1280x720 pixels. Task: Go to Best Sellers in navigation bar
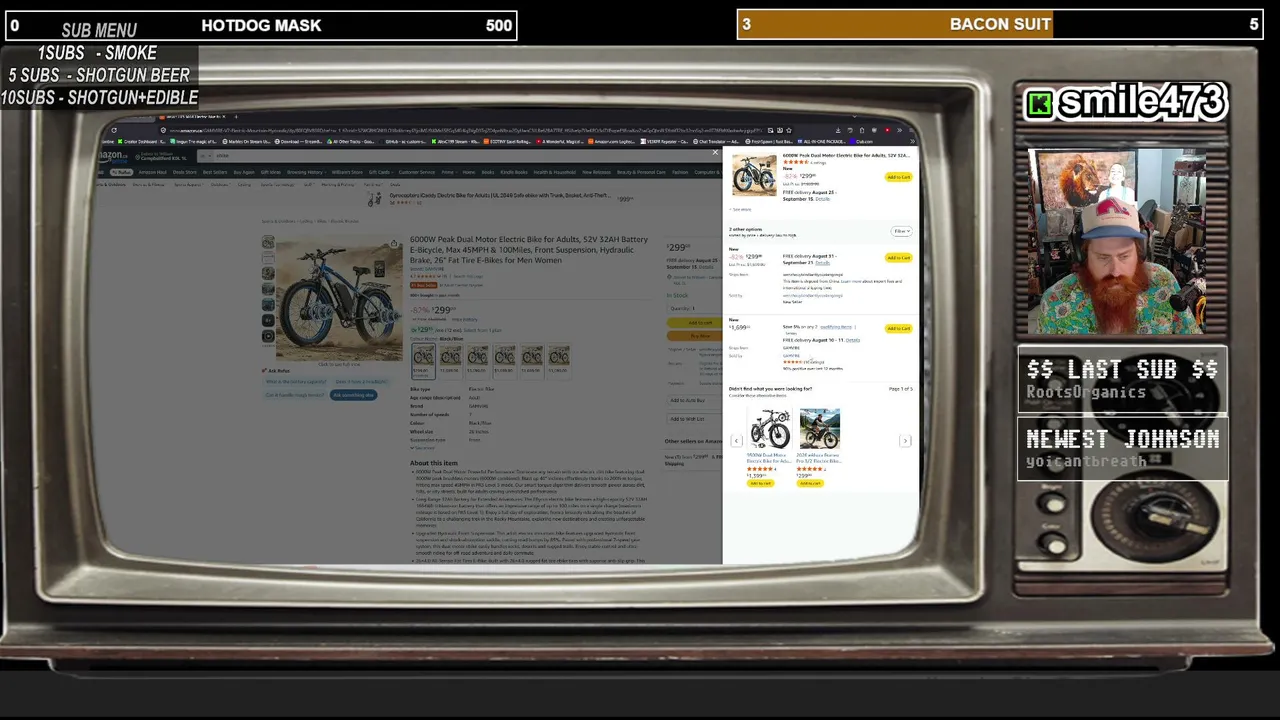point(215,172)
